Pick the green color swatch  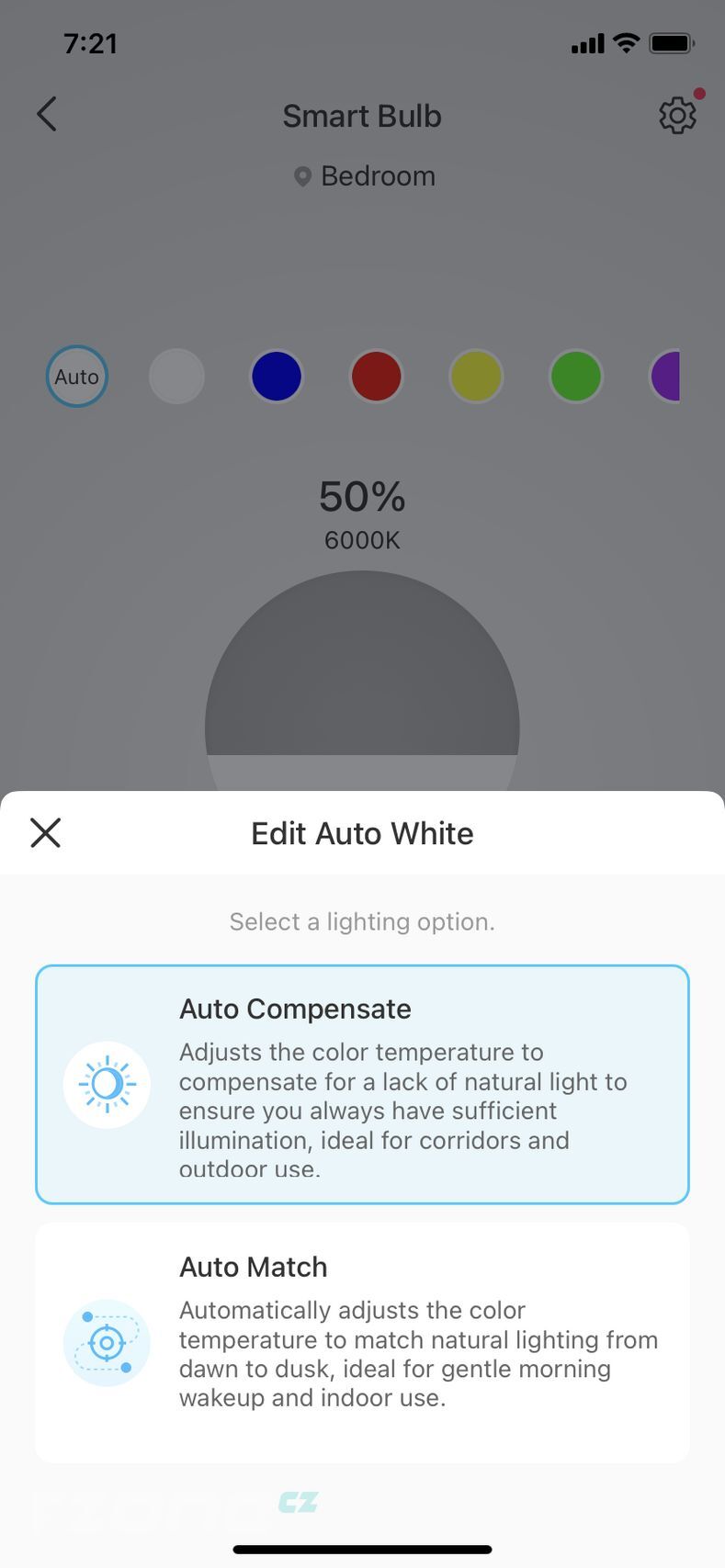click(576, 377)
